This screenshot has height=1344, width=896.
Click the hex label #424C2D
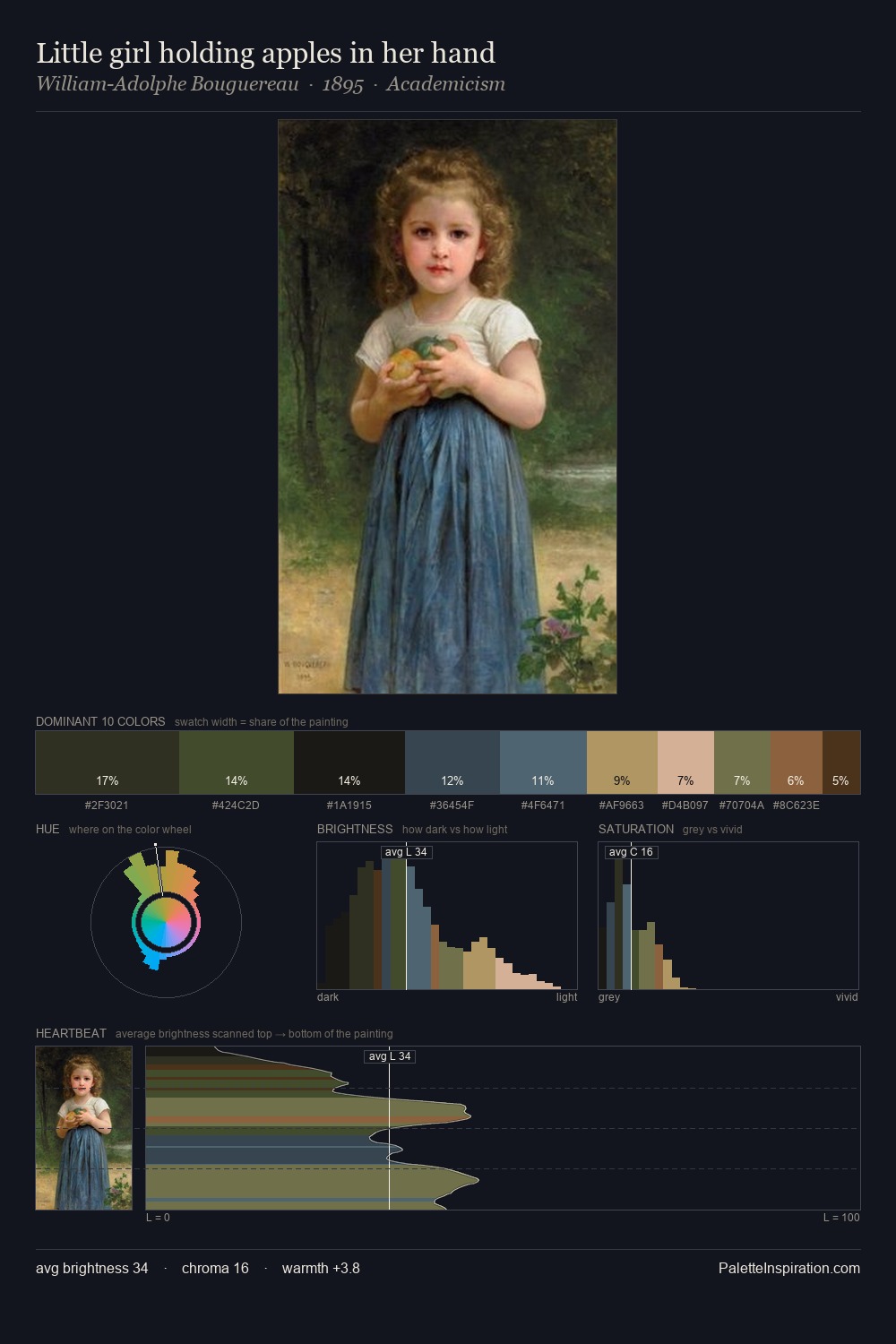click(236, 806)
